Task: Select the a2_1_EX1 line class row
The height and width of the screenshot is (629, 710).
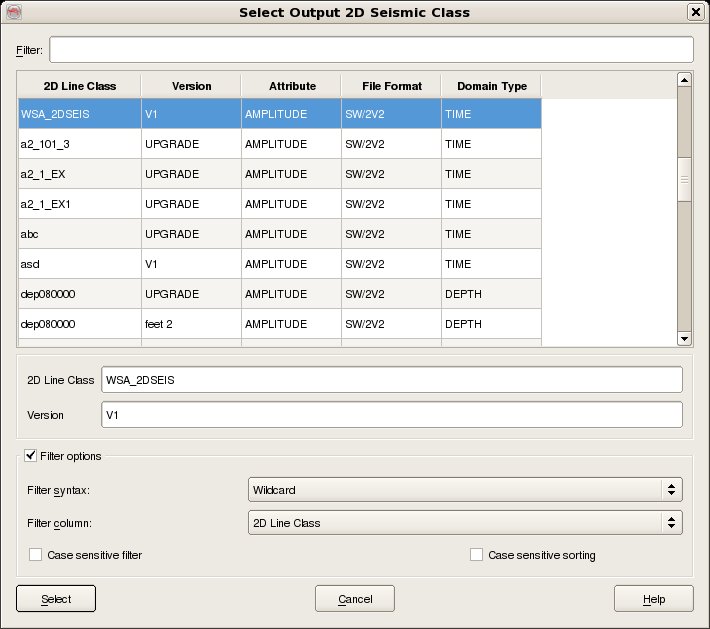Action: click(x=80, y=204)
